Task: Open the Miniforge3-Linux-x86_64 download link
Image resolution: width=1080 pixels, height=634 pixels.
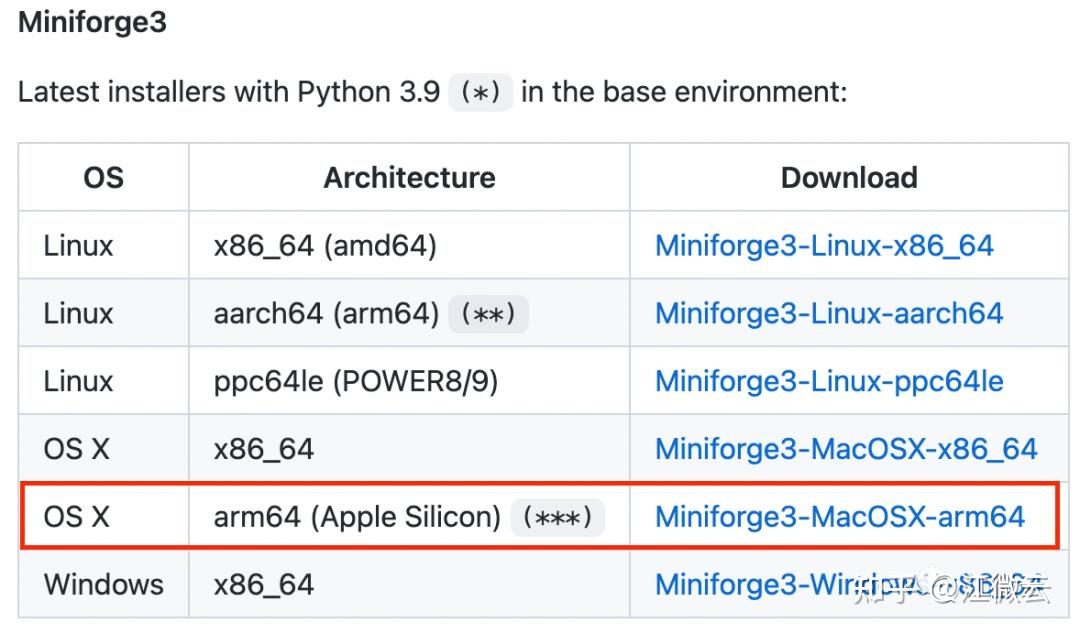Action: [x=824, y=246]
